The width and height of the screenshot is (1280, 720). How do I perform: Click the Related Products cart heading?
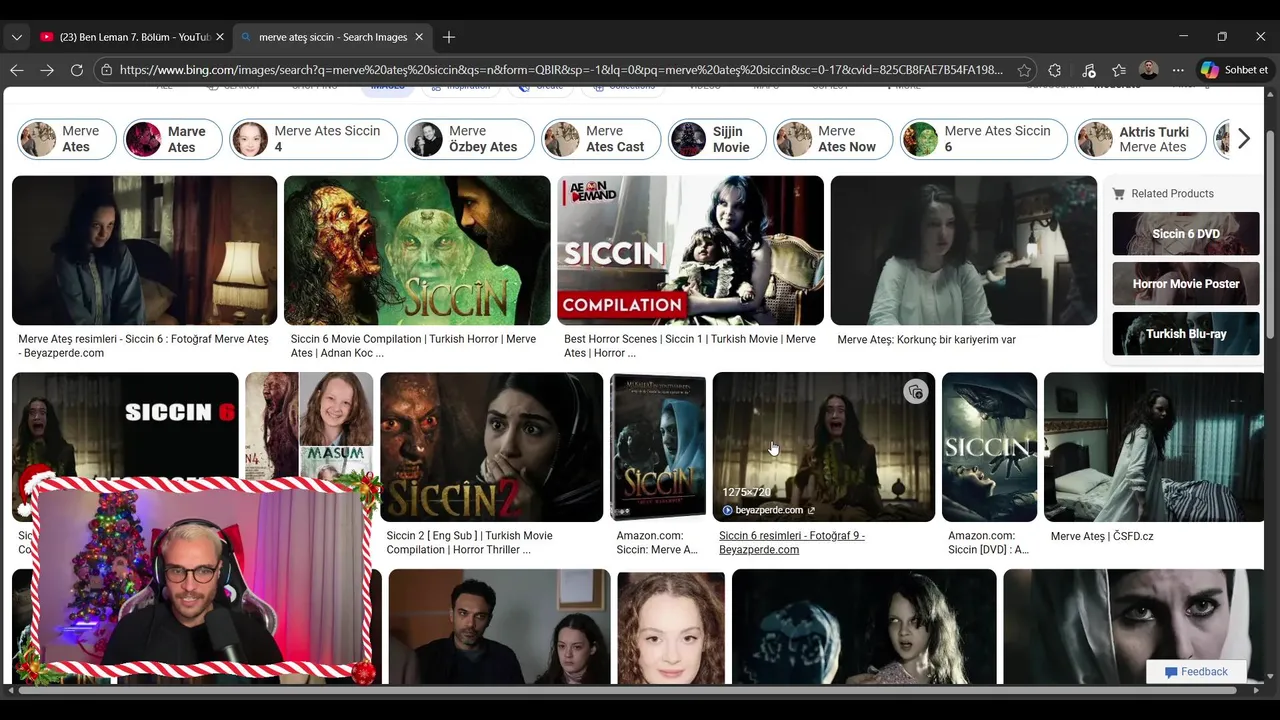tap(1163, 194)
